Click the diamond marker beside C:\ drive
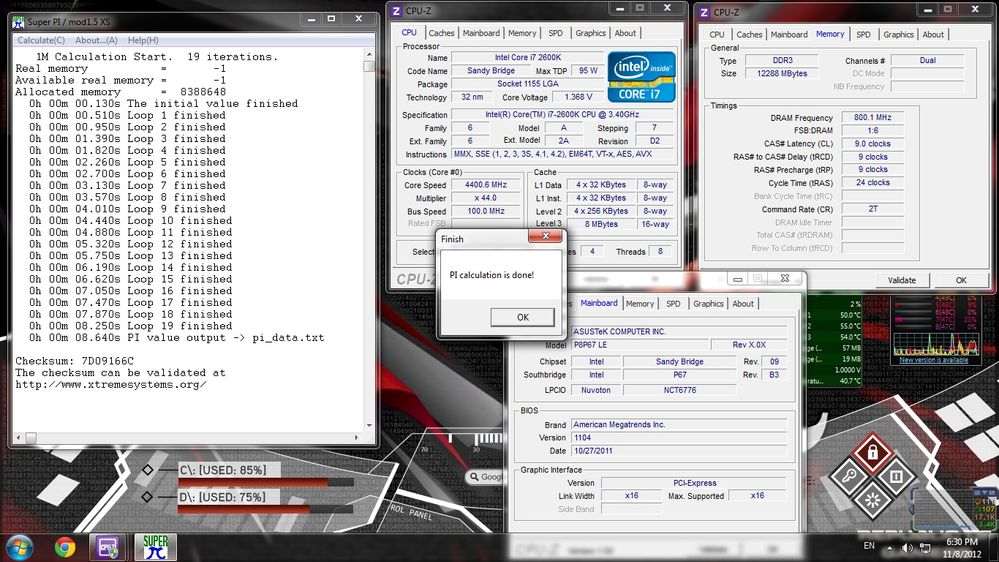Viewport: 999px width, 562px height. coord(148,470)
